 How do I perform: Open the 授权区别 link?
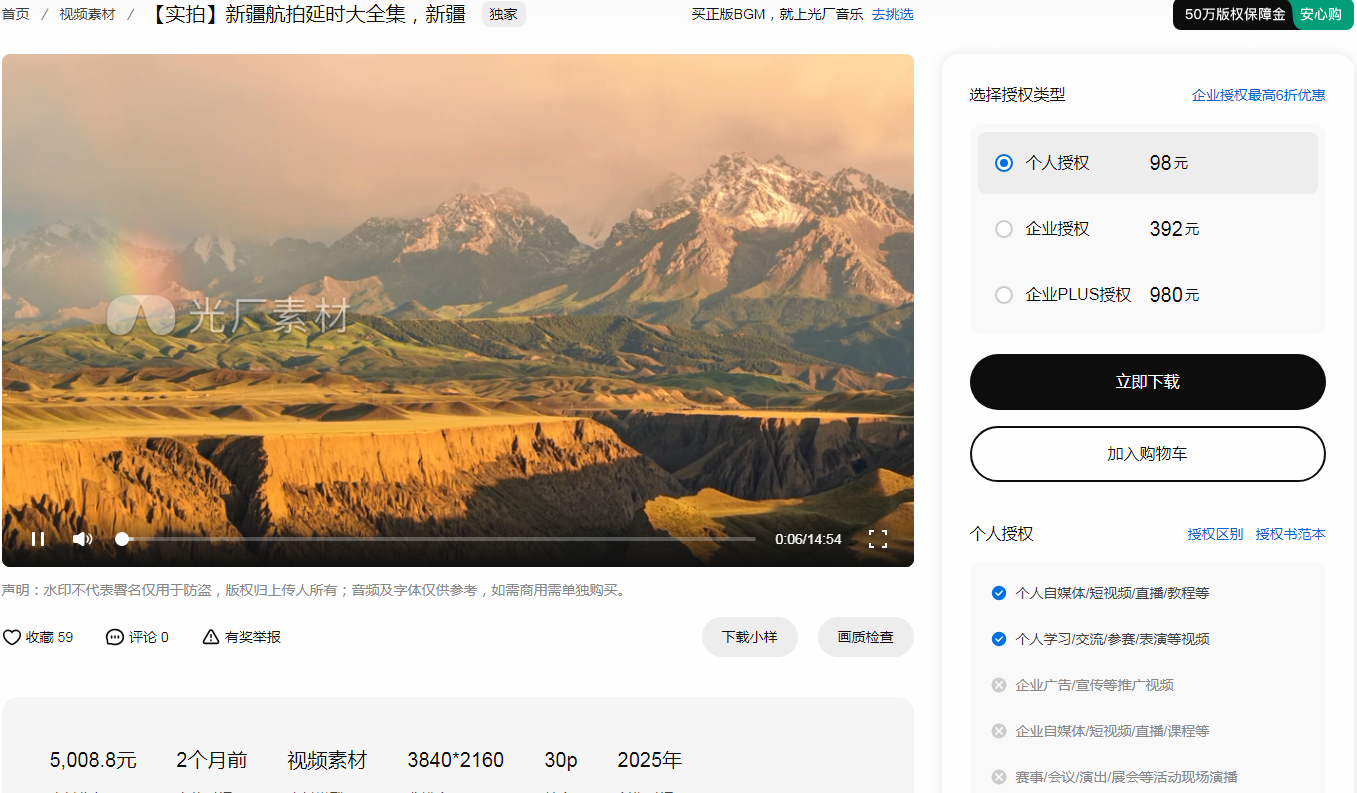[1215, 534]
